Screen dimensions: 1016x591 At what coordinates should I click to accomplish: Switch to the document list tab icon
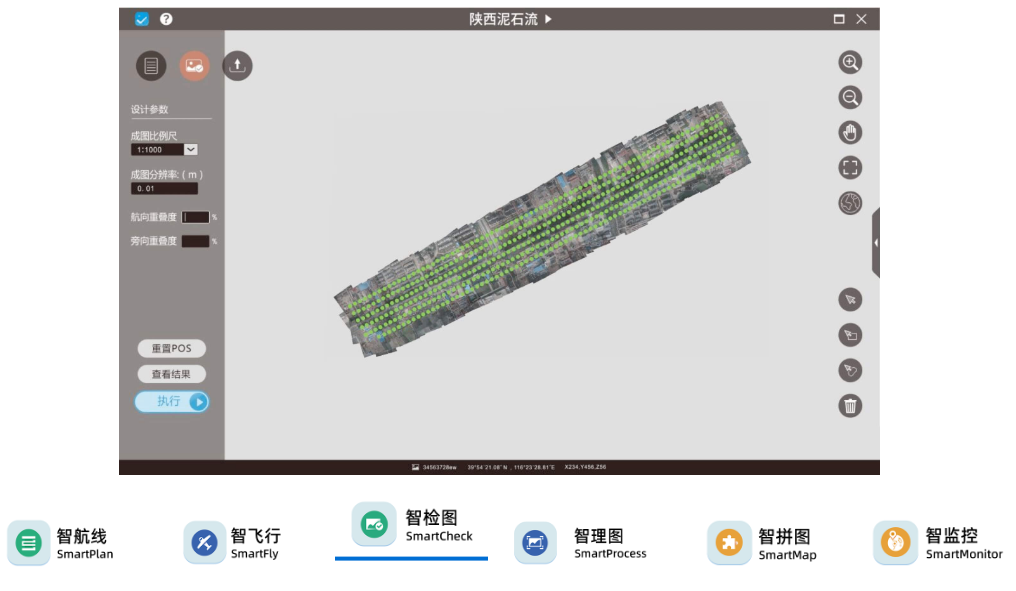click(x=151, y=66)
